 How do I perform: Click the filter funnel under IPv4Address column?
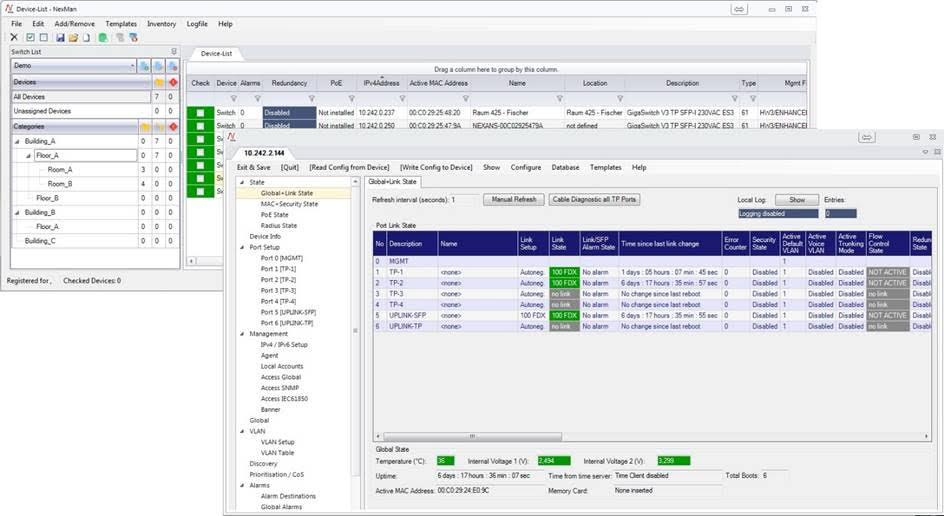click(x=401, y=98)
